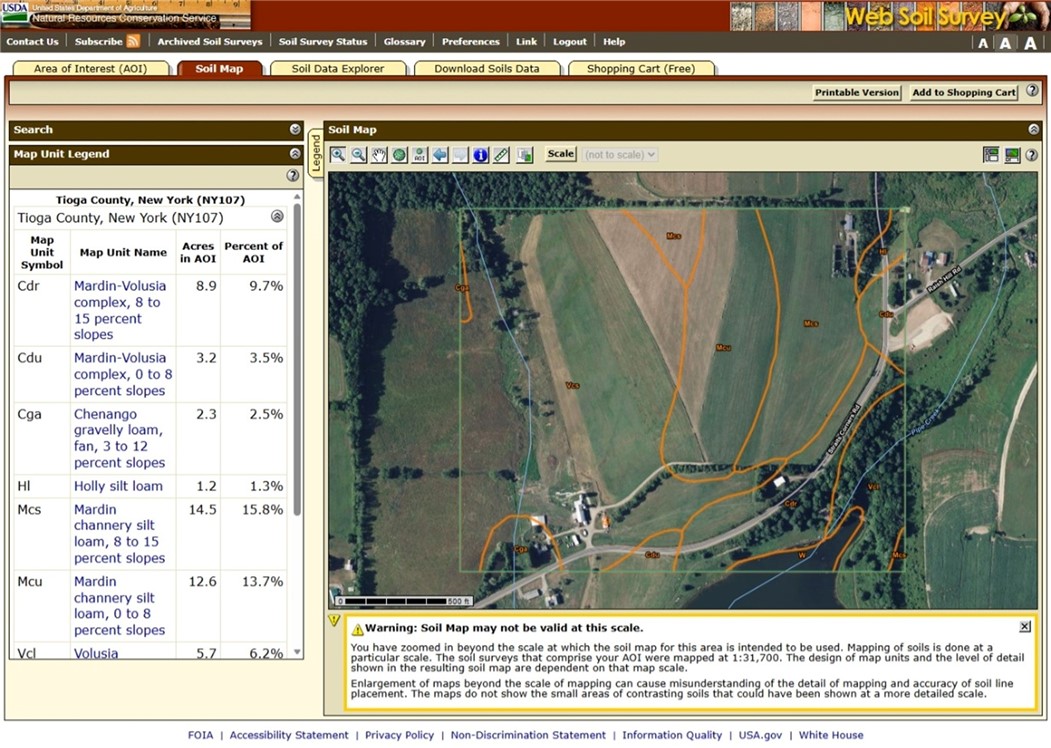Click the full extent globe icon

tap(399, 155)
